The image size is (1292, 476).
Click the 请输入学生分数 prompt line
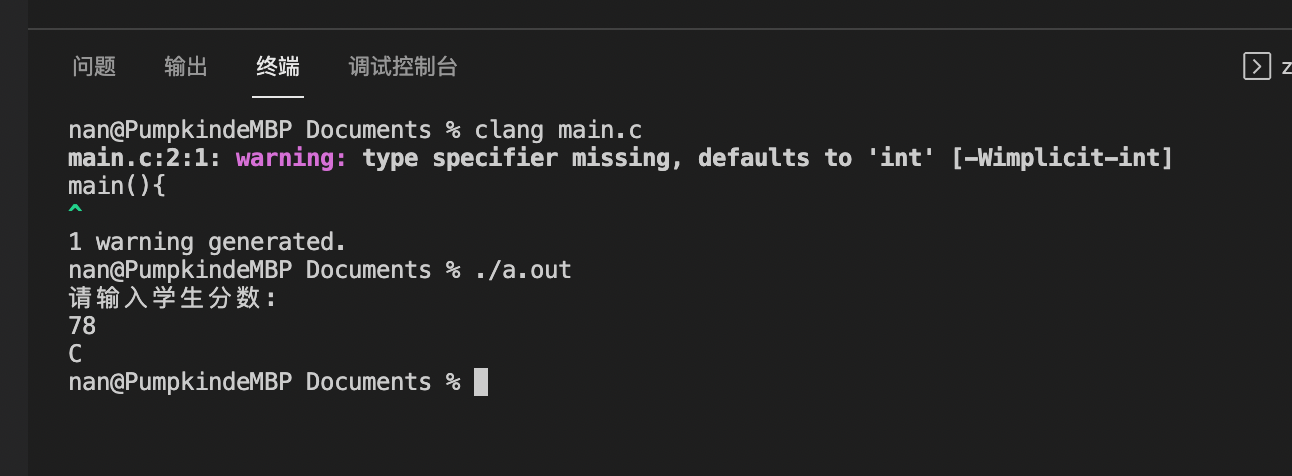[172, 298]
